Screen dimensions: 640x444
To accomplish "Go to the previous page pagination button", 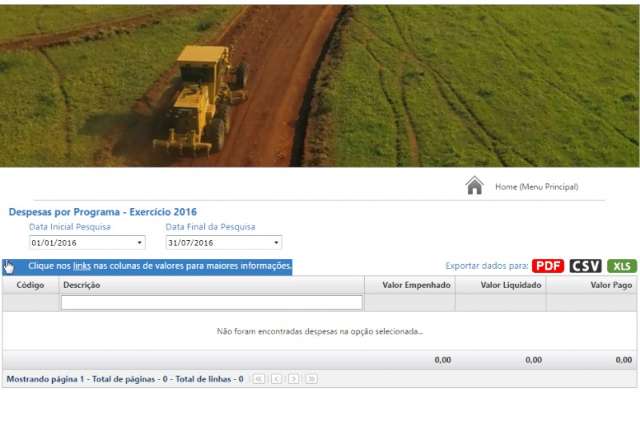I will tap(276, 379).
